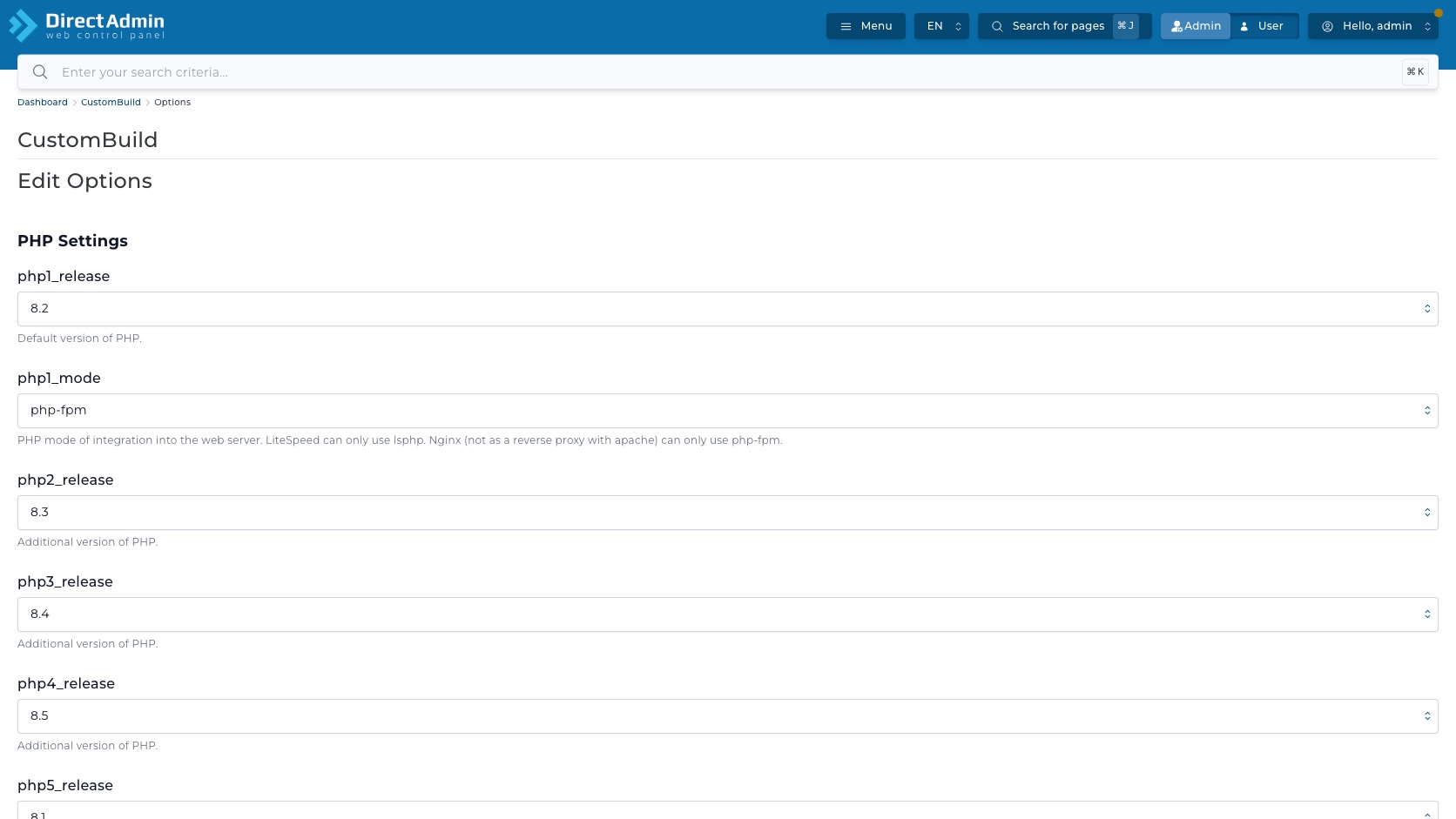The image size is (1456, 819).
Task: Open the php4_release dropdown
Action: pos(728,716)
